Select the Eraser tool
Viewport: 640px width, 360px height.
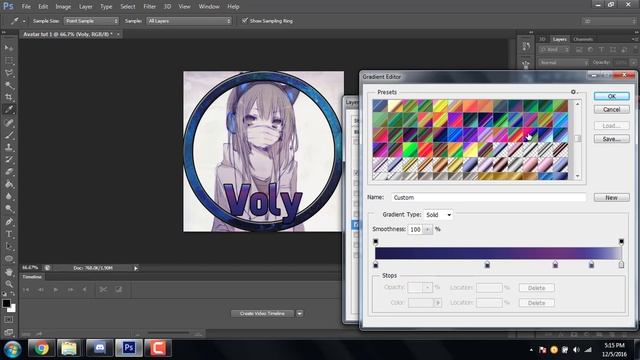[9, 172]
